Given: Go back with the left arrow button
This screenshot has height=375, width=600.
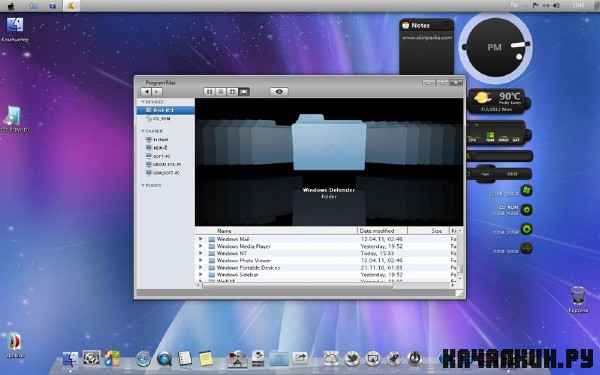Looking at the screenshot, I should click(146, 92).
